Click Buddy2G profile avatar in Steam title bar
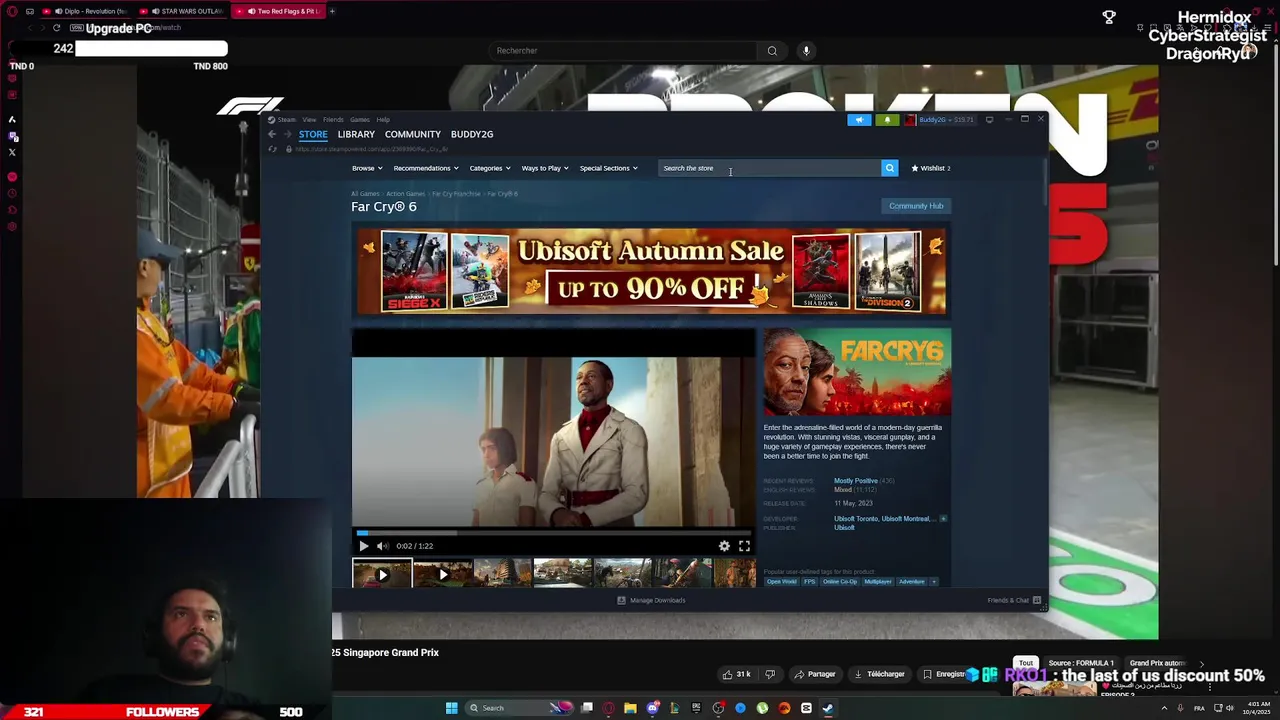 point(910,120)
